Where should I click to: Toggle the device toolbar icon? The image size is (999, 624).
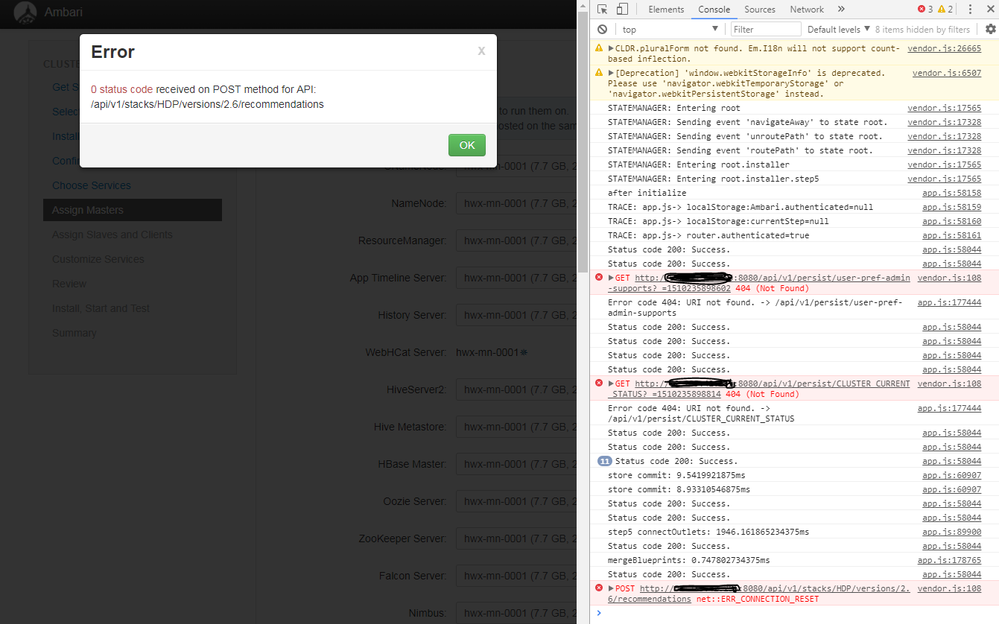tap(622, 10)
